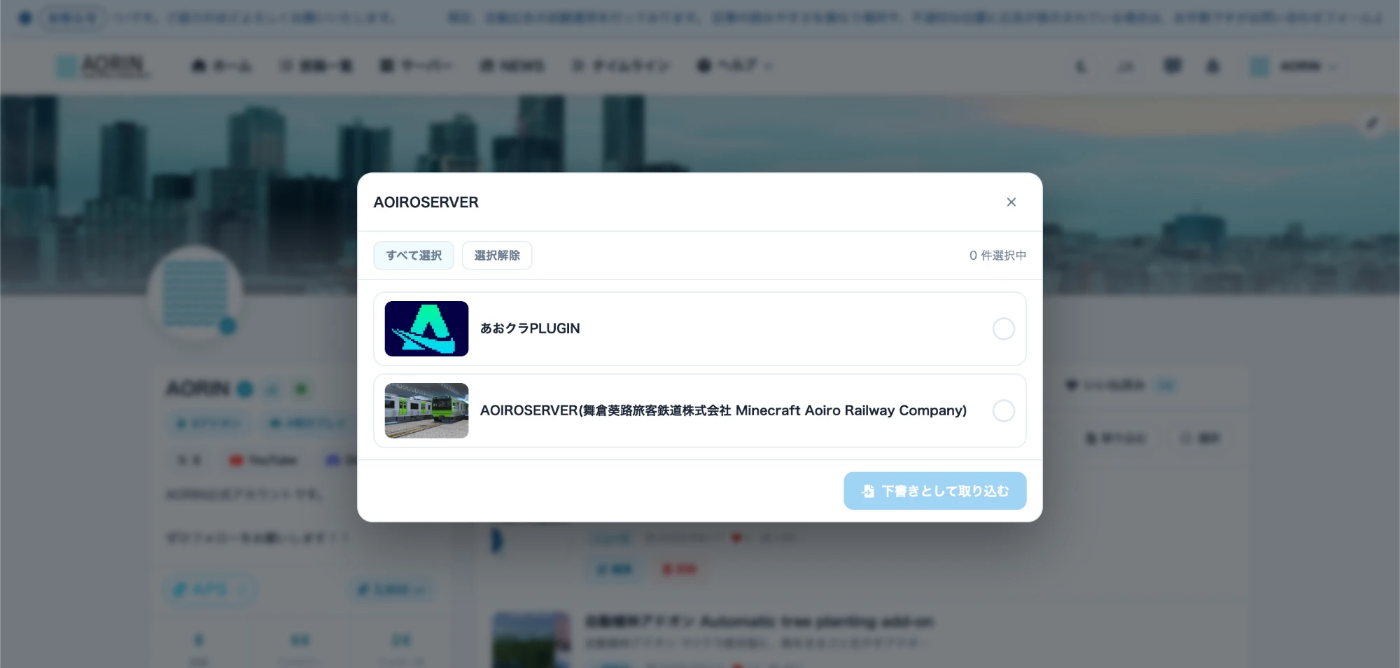Open the YouTube link on profile
This screenshot has height=668, width=1400.
(264, 460)
